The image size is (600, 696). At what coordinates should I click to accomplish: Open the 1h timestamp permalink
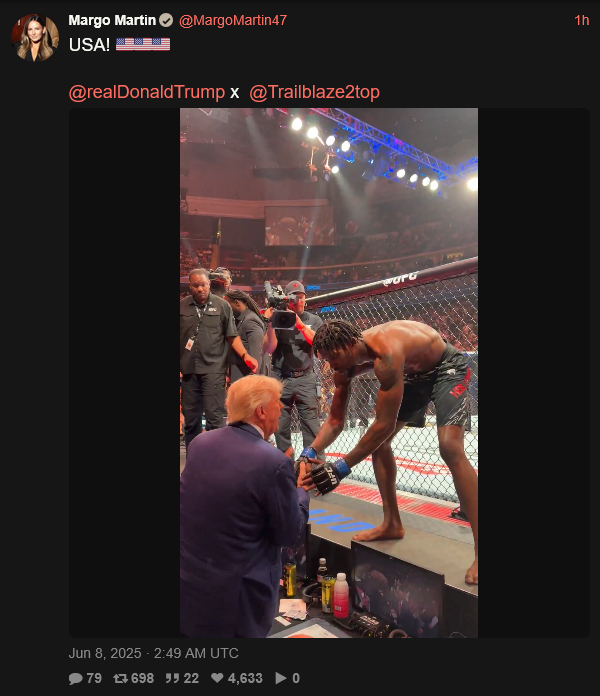[581, 20]
